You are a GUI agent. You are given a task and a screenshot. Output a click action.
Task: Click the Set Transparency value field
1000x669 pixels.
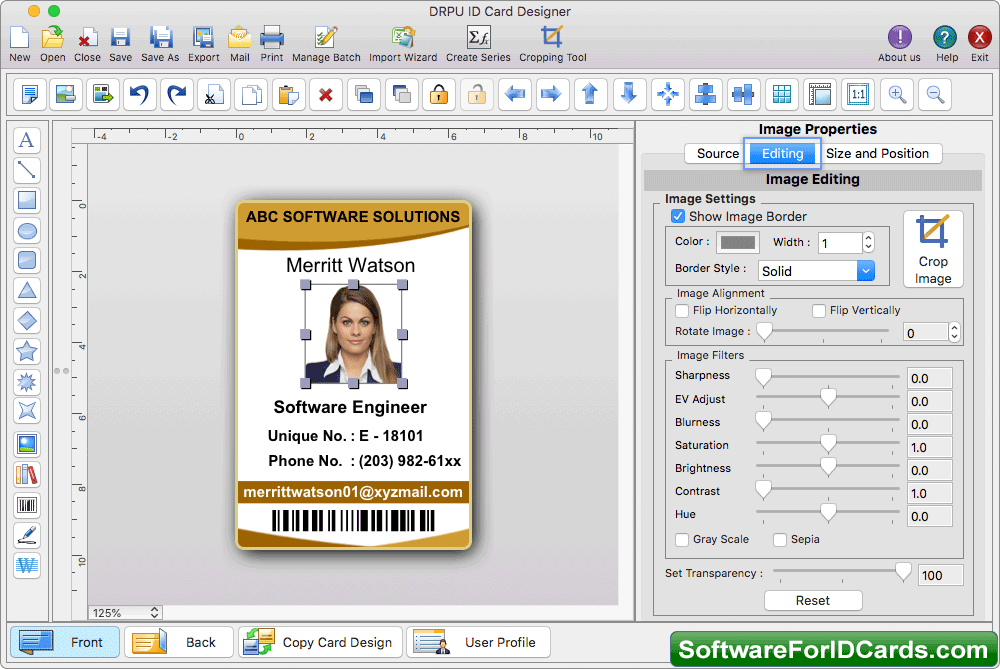pyautogui.click(x=940, y=575)
